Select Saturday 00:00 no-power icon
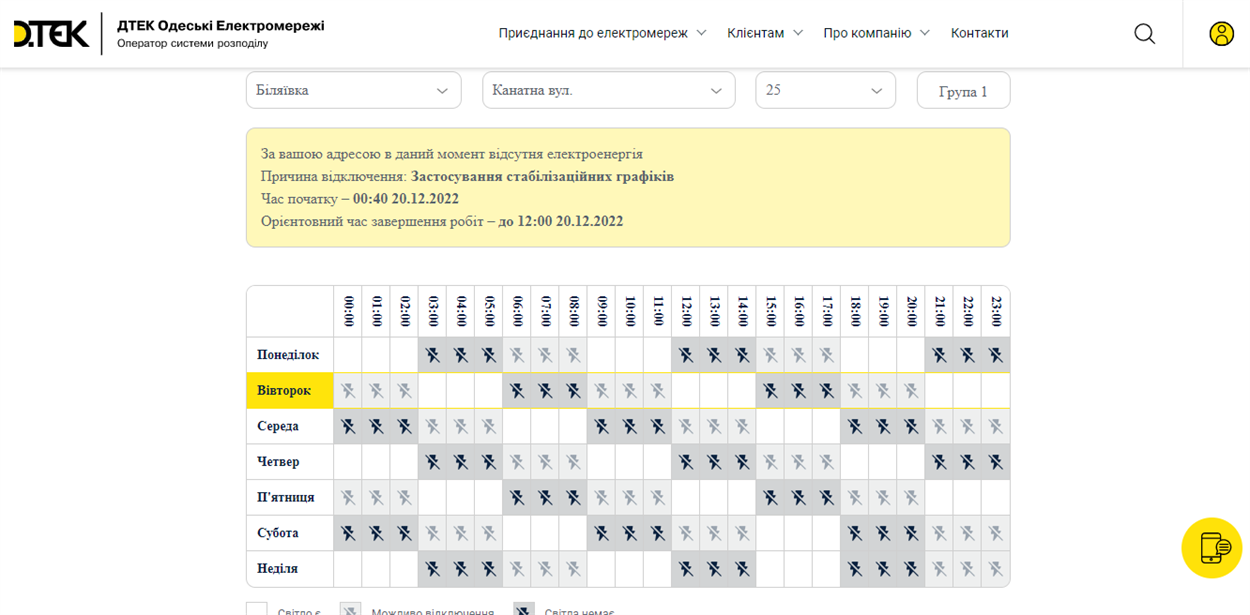 tap(348, 533)
